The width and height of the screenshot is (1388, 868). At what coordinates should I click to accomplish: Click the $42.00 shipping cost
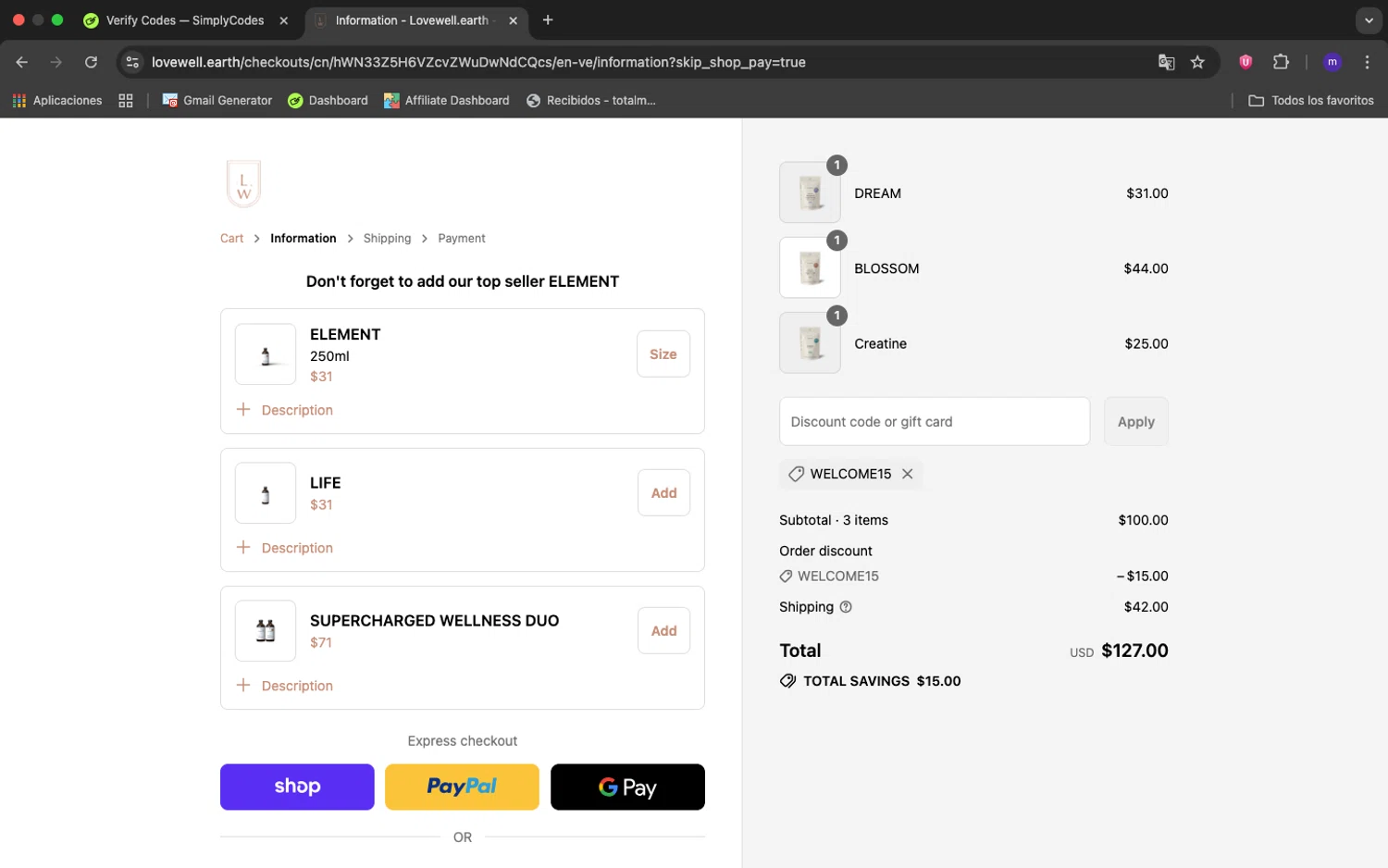(x=1146, y=607)
